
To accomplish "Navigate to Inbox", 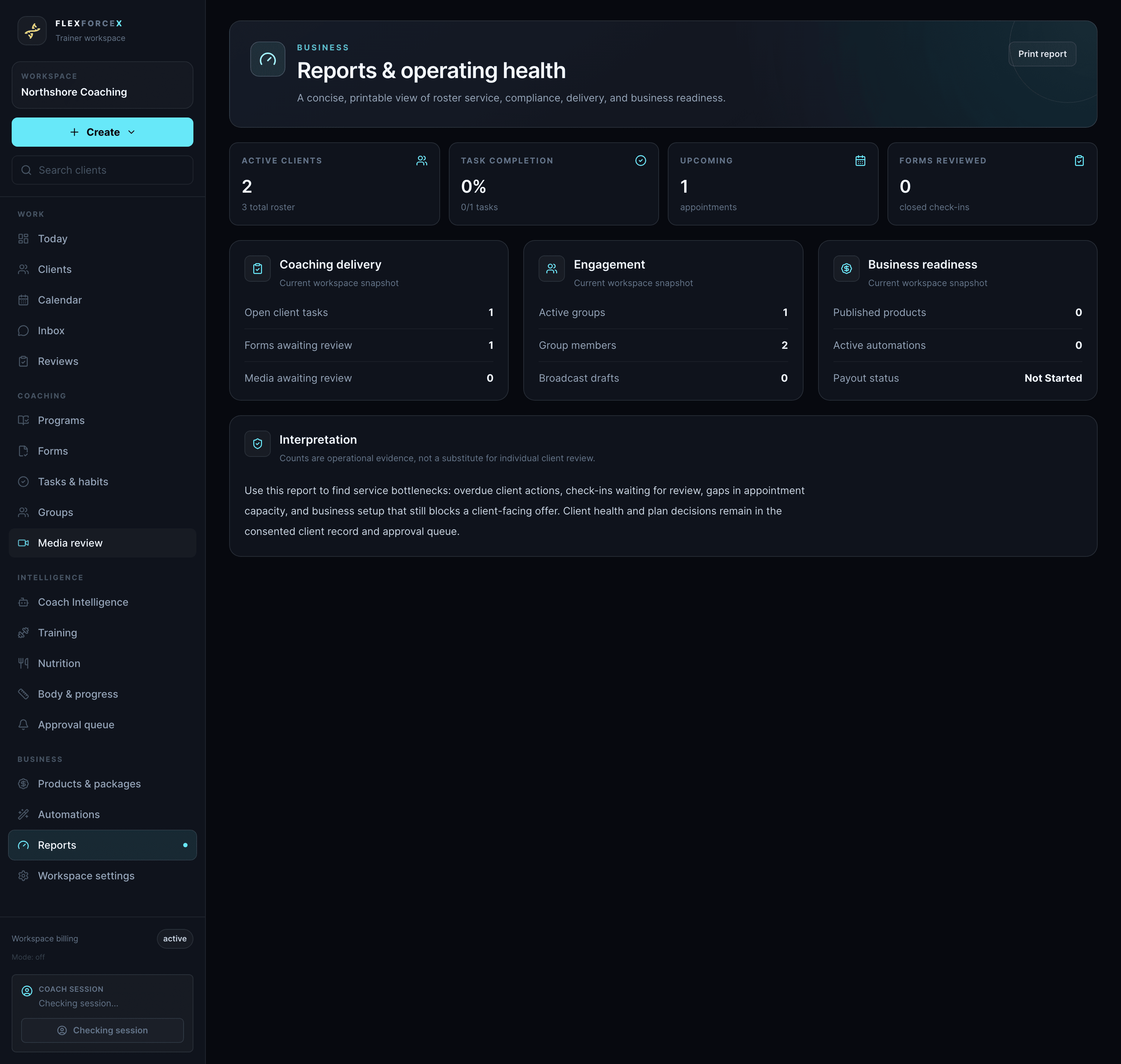I will click(x=102, y=331).
